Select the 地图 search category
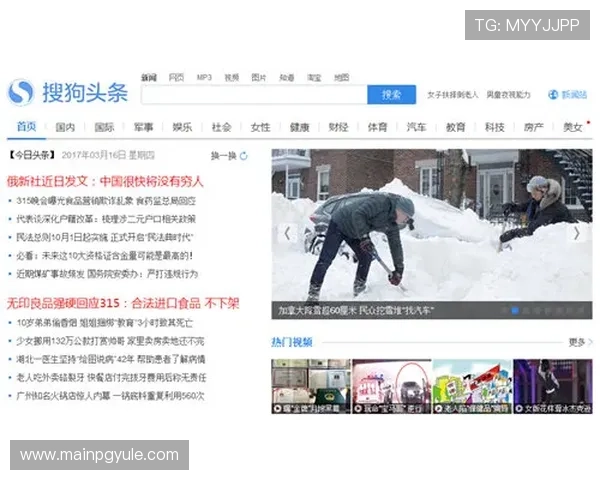This screenshot has width=600, height=480. click(342, 77)
